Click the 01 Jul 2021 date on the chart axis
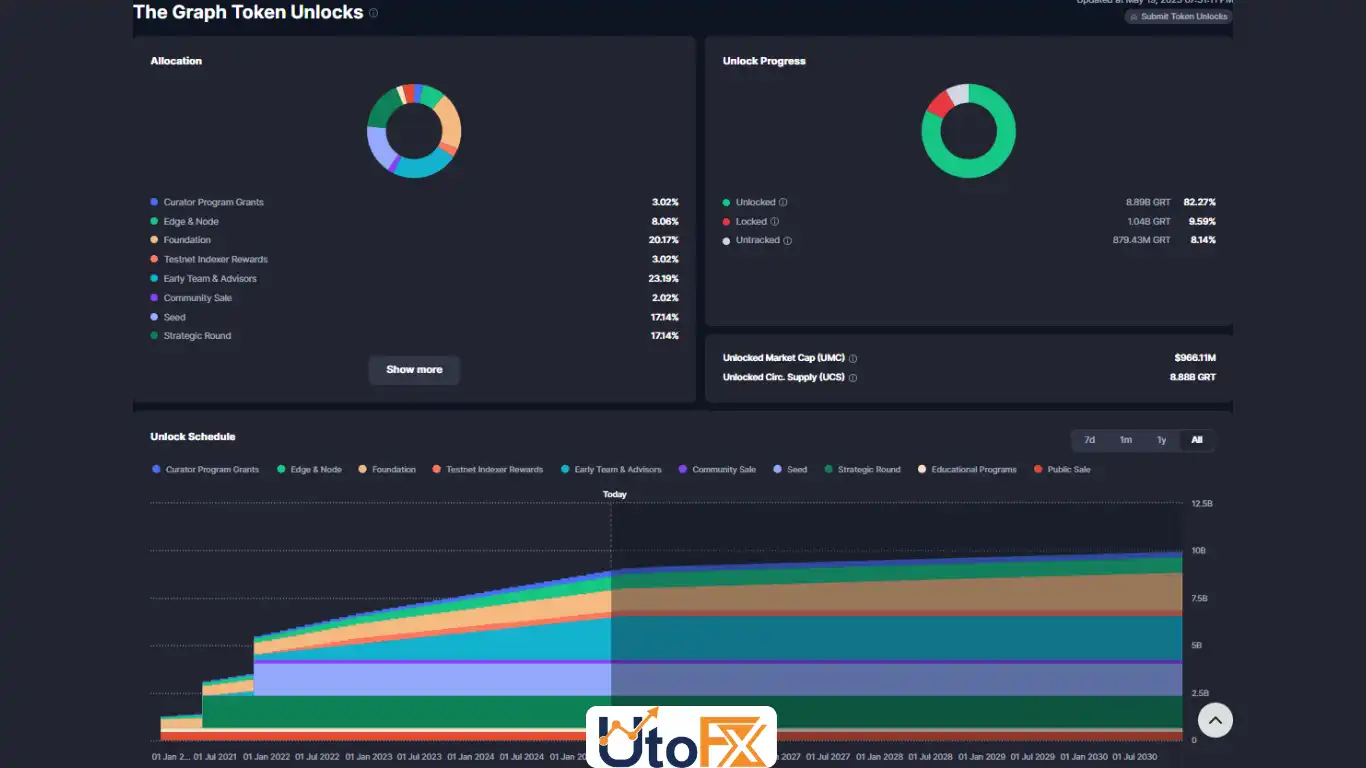Screen dimensions: 1366x768 pyautogui.click(x=215, y=757)
